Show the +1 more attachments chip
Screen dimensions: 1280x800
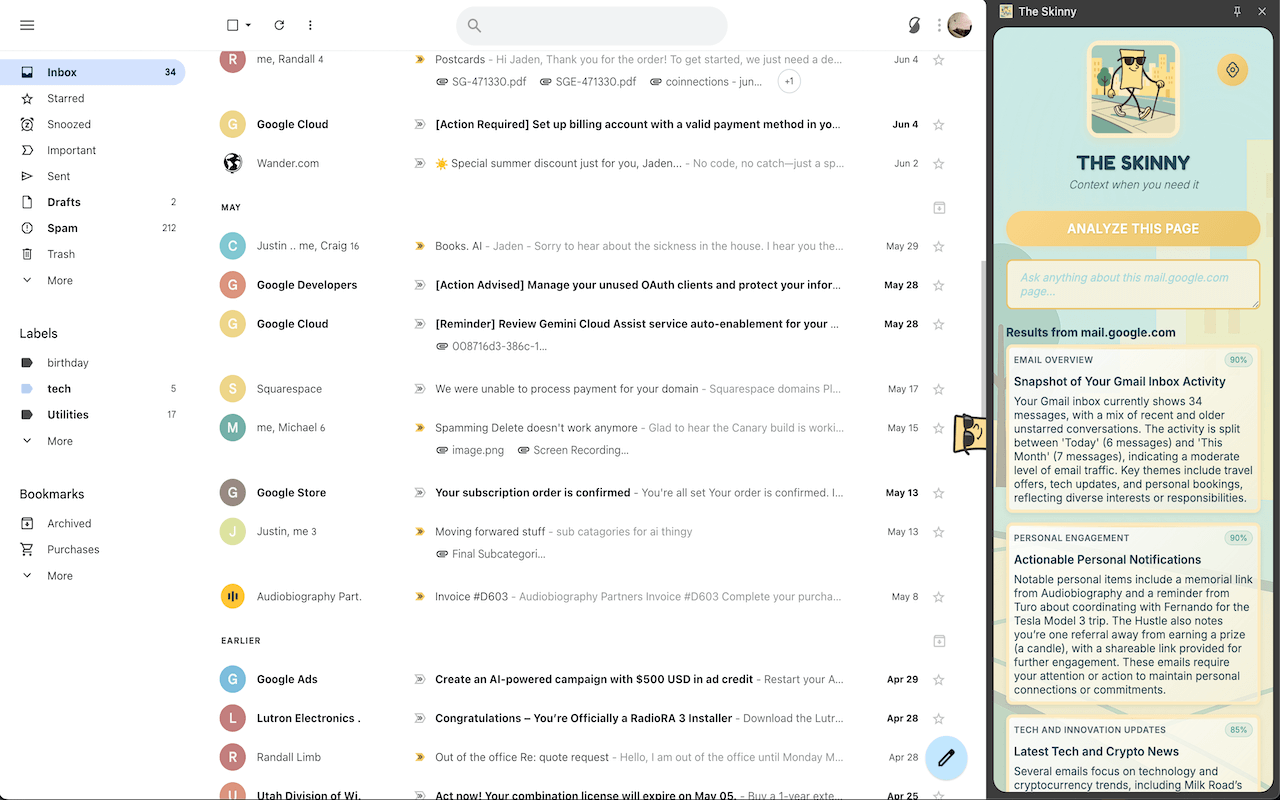(x=789, y=81)
